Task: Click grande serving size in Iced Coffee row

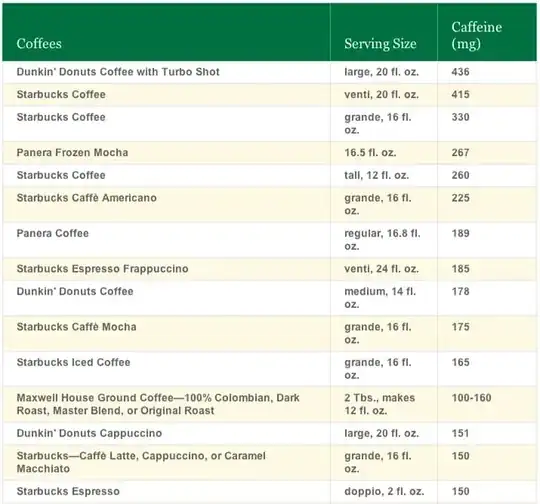Action: [x=378, y=369]
